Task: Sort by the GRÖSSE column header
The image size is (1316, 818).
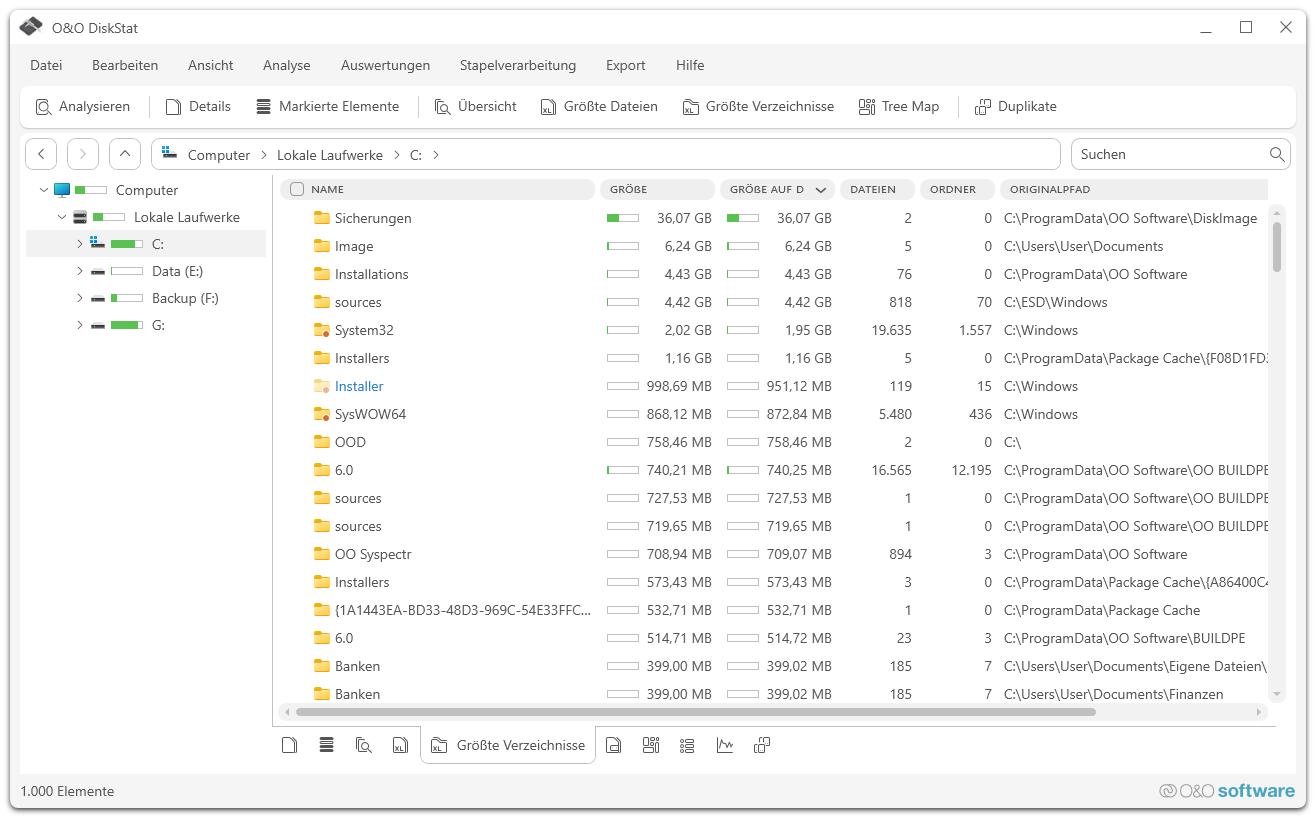Action: coord(656,189)
